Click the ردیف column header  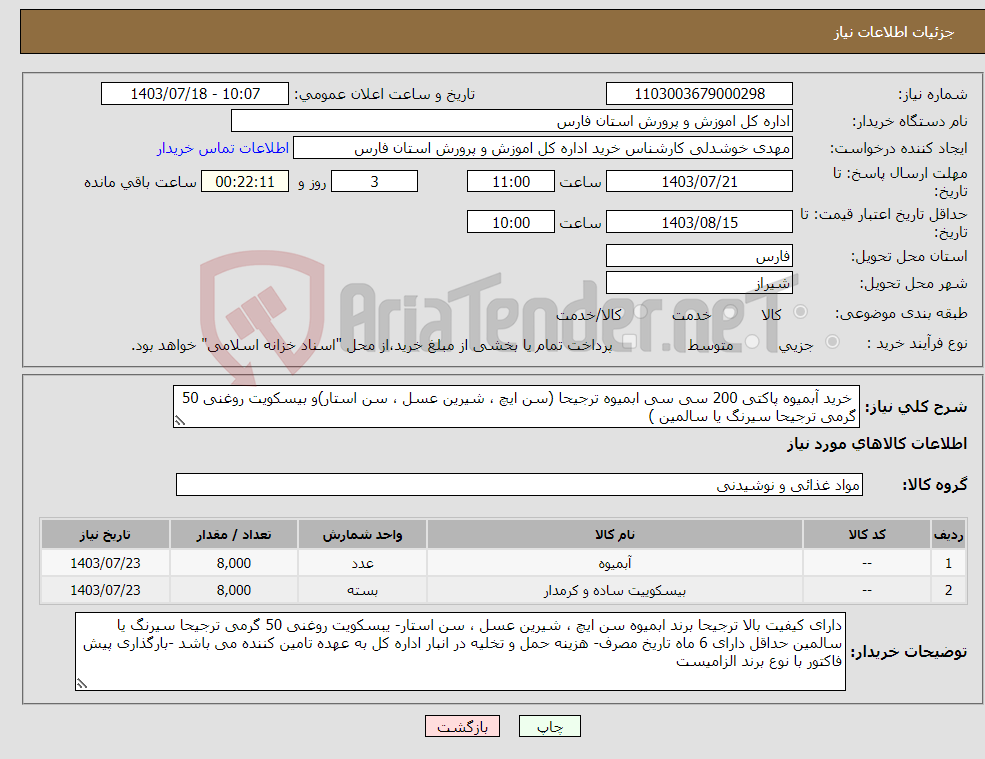(x=948, y=535)
